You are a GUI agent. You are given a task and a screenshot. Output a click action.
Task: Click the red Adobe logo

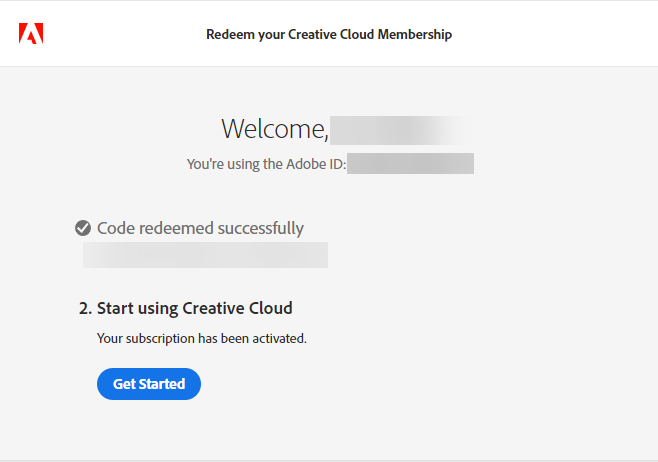click(31, 34)
